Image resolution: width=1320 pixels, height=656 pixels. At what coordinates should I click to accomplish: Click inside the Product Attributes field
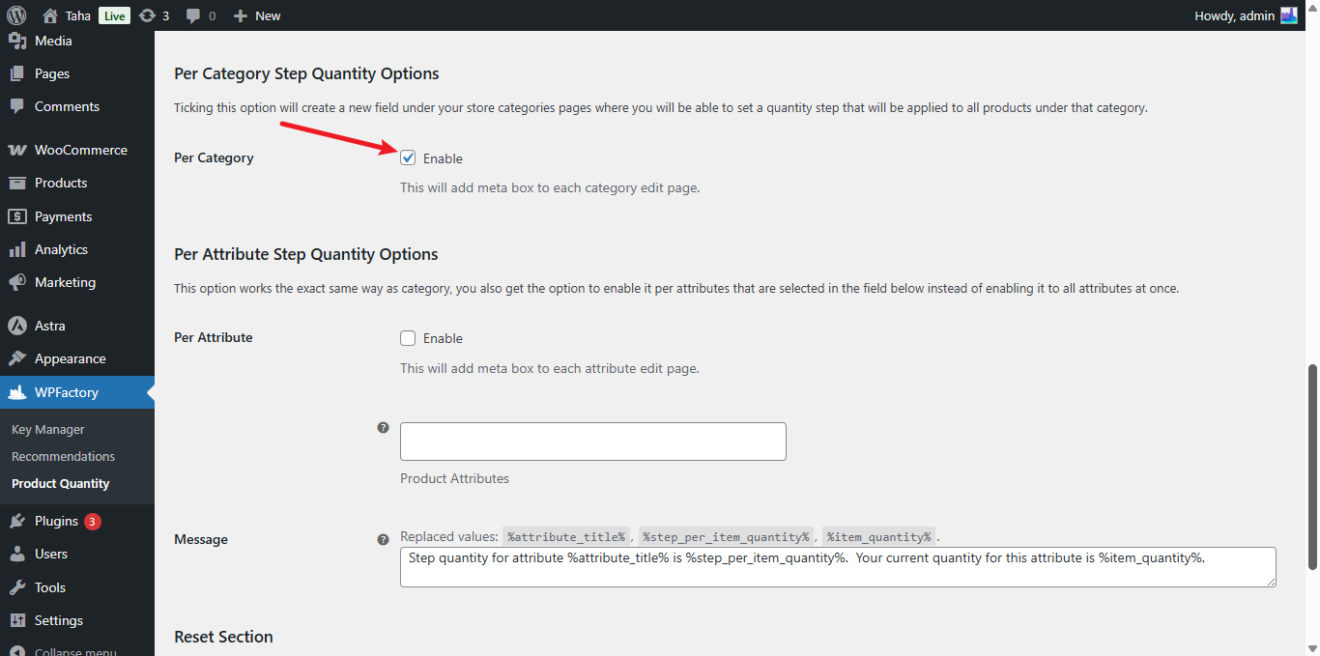[592, 441]
